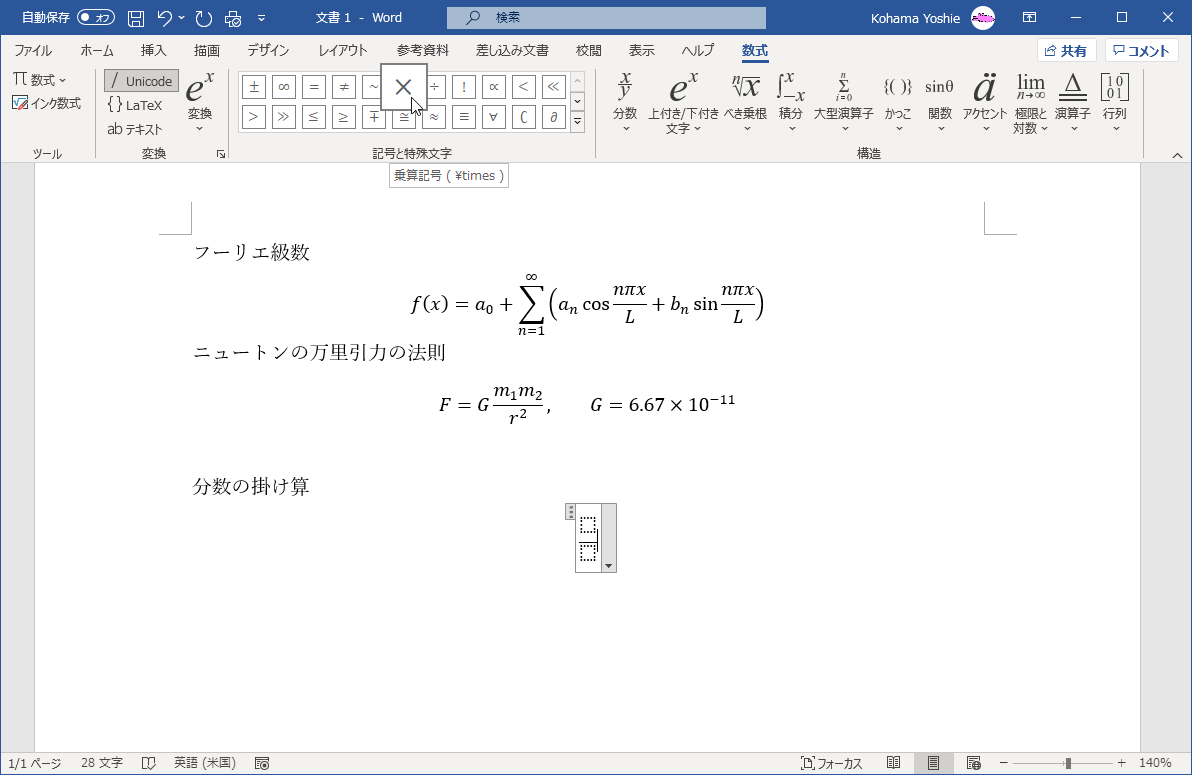Open the べき乗根 radical structures
The height and width of the screenshot is (775, 1192).
pyautogui.click(x=746, y=103)
